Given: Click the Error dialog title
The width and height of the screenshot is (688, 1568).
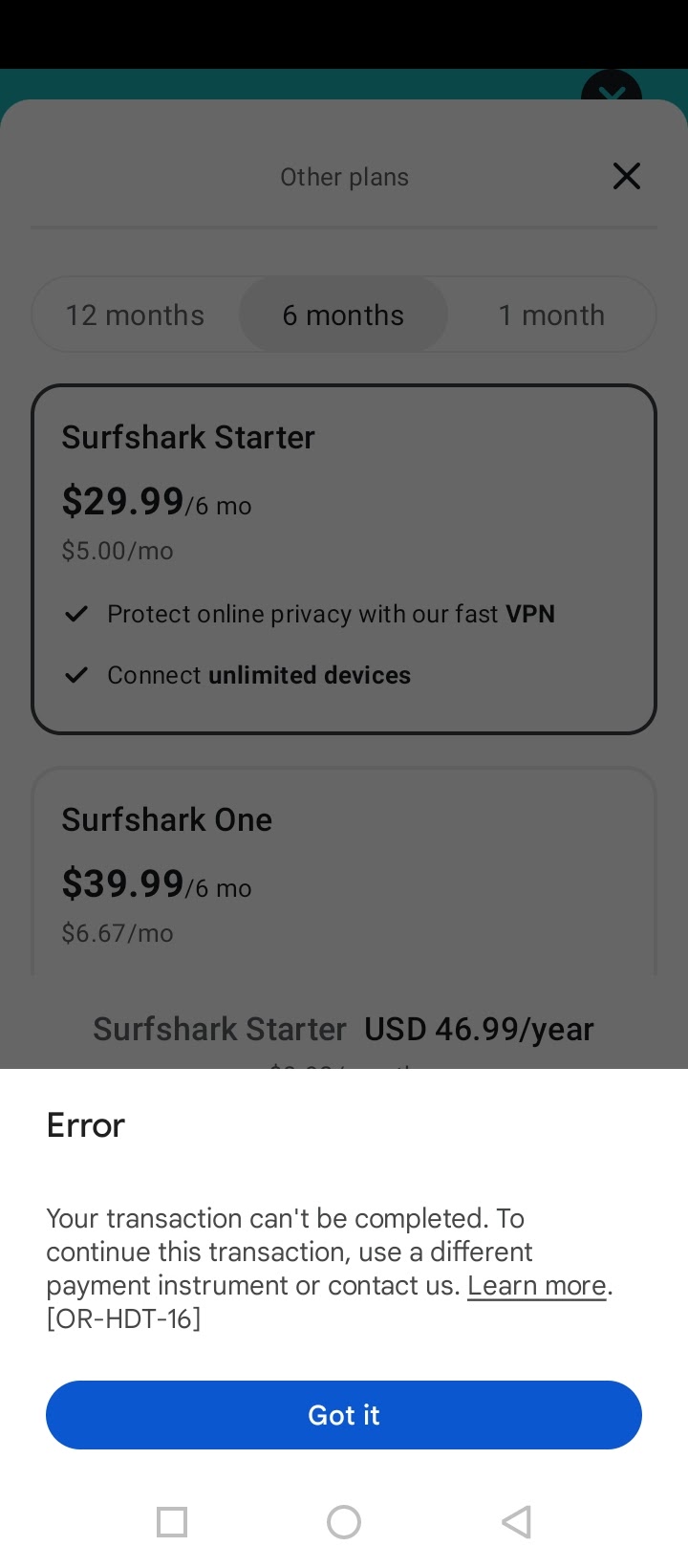Looking at the screenshot, I should [x=86, y=1125].
